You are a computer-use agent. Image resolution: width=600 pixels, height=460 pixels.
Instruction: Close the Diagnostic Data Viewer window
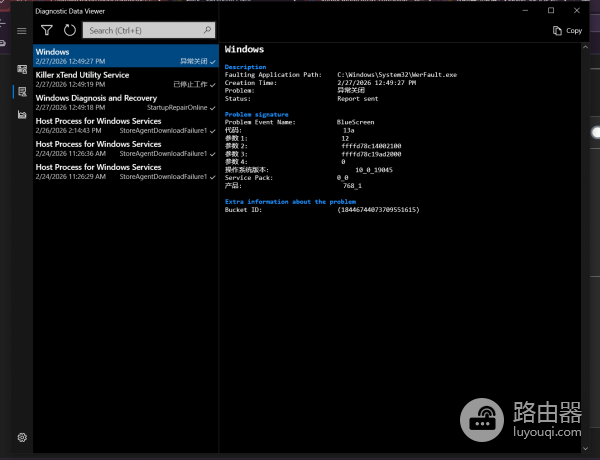[577, 10]
